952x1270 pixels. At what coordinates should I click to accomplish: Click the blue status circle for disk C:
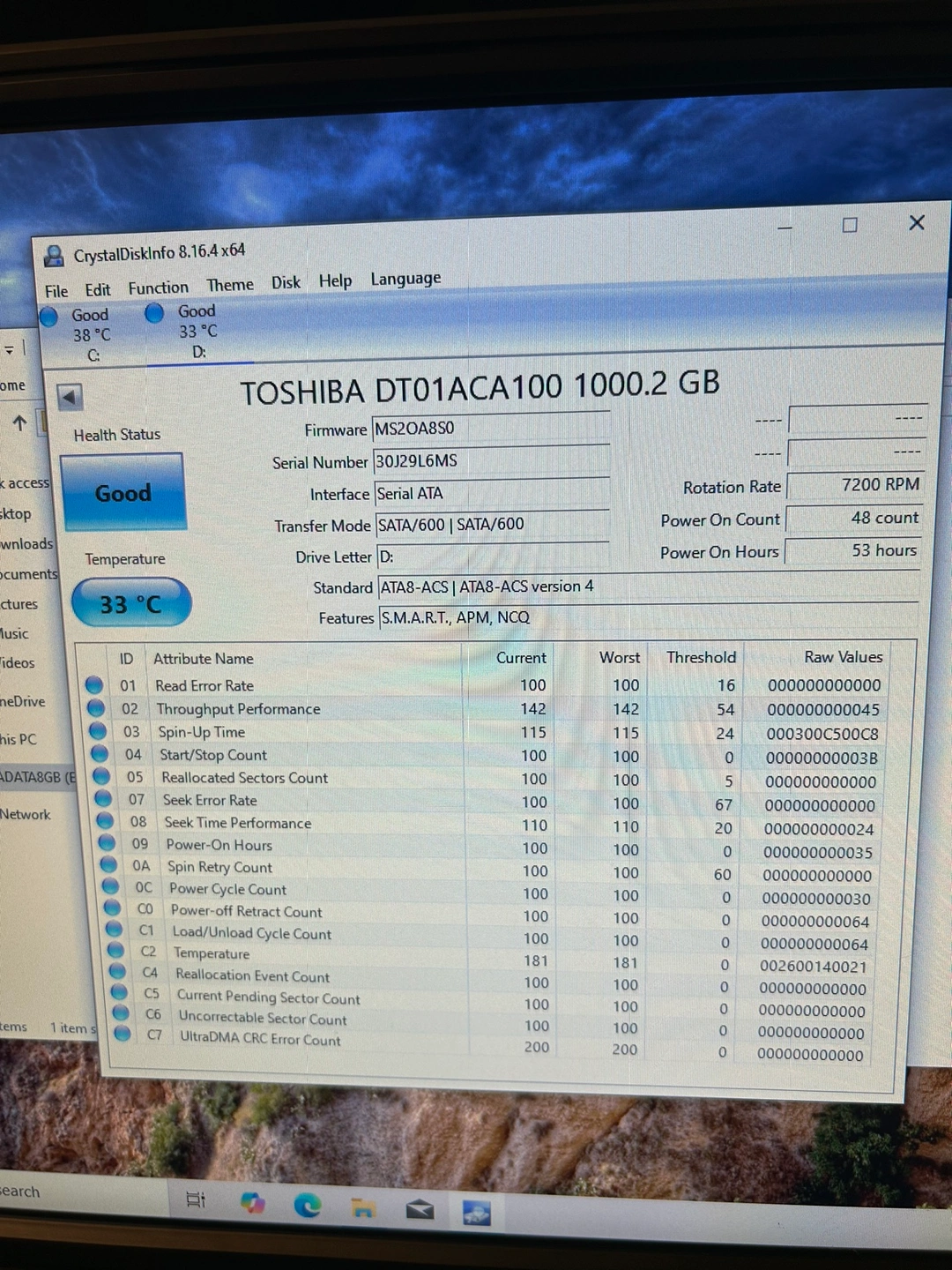click(49, 317)
